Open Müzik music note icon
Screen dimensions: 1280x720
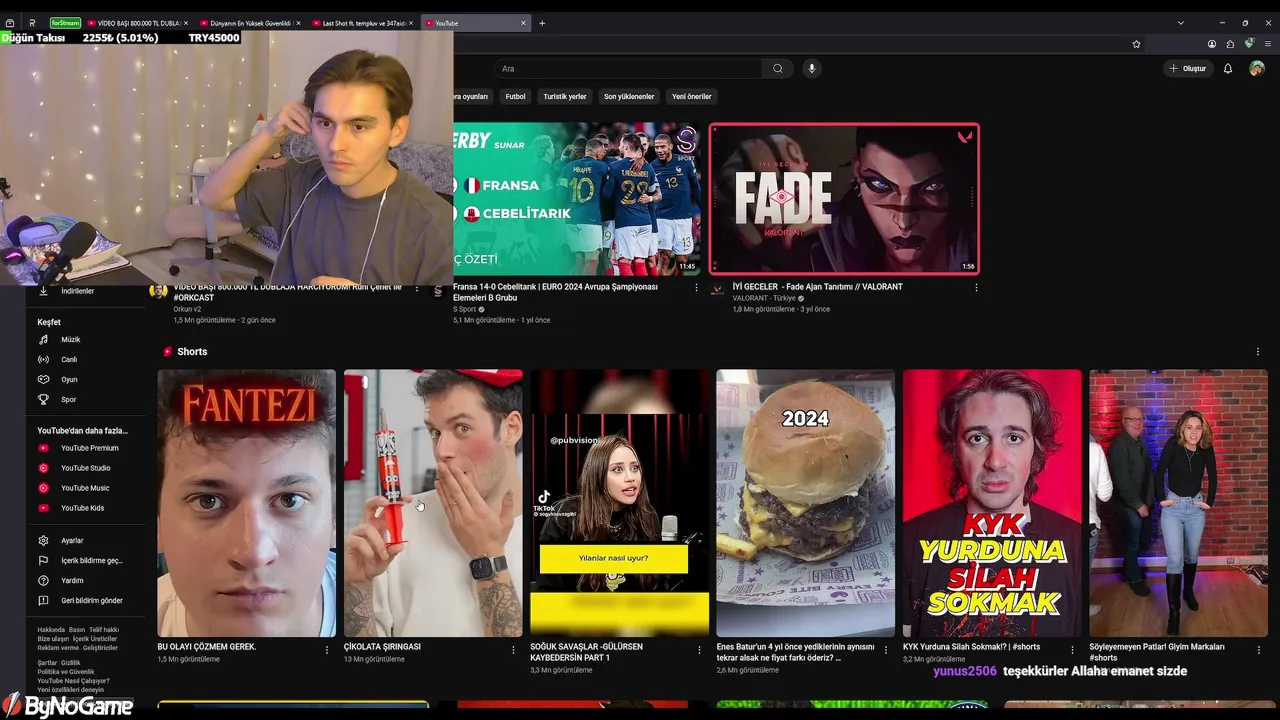coord(43,340)
